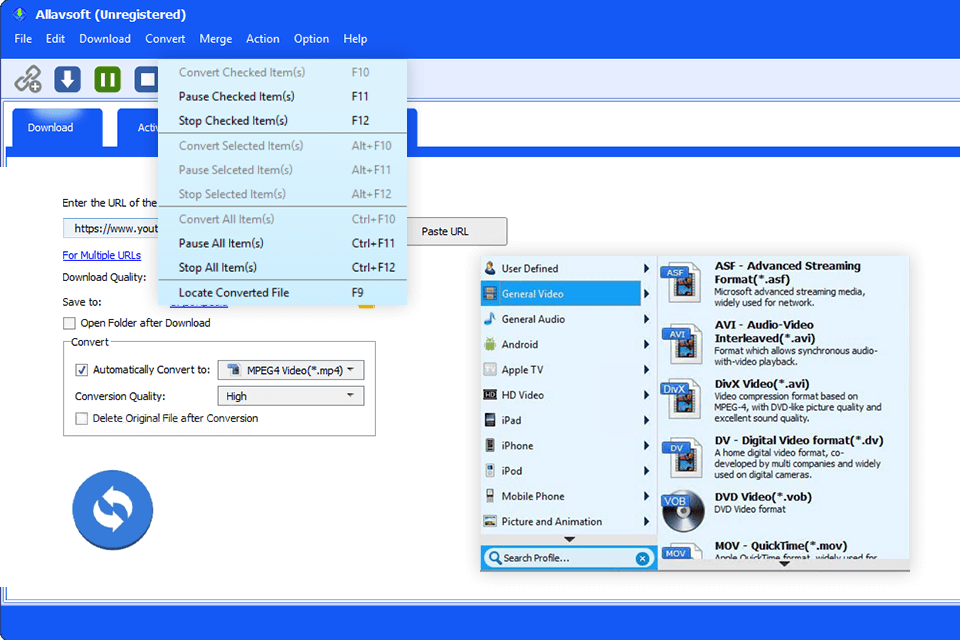Clear the Search Profile field with X icon
Viewport: 960px width, 640px height.
(x=642, y=558)
